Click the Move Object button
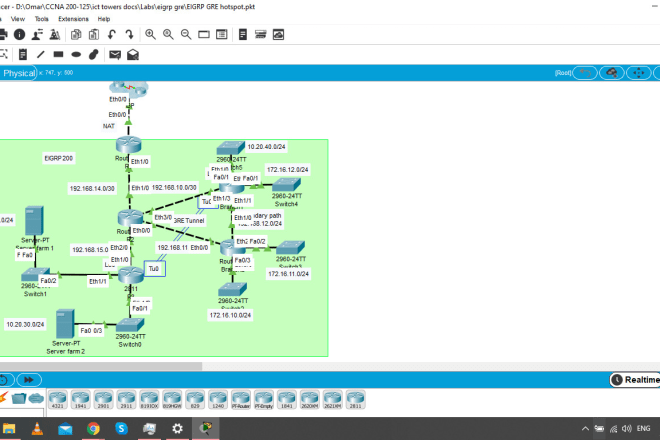This screenshot has width=660, height=440. [x=639, y=73]
